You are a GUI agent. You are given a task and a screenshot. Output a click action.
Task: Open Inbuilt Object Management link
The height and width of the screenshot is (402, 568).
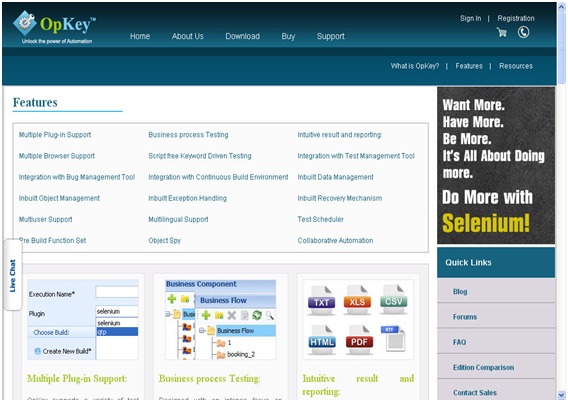click(59, 198)
